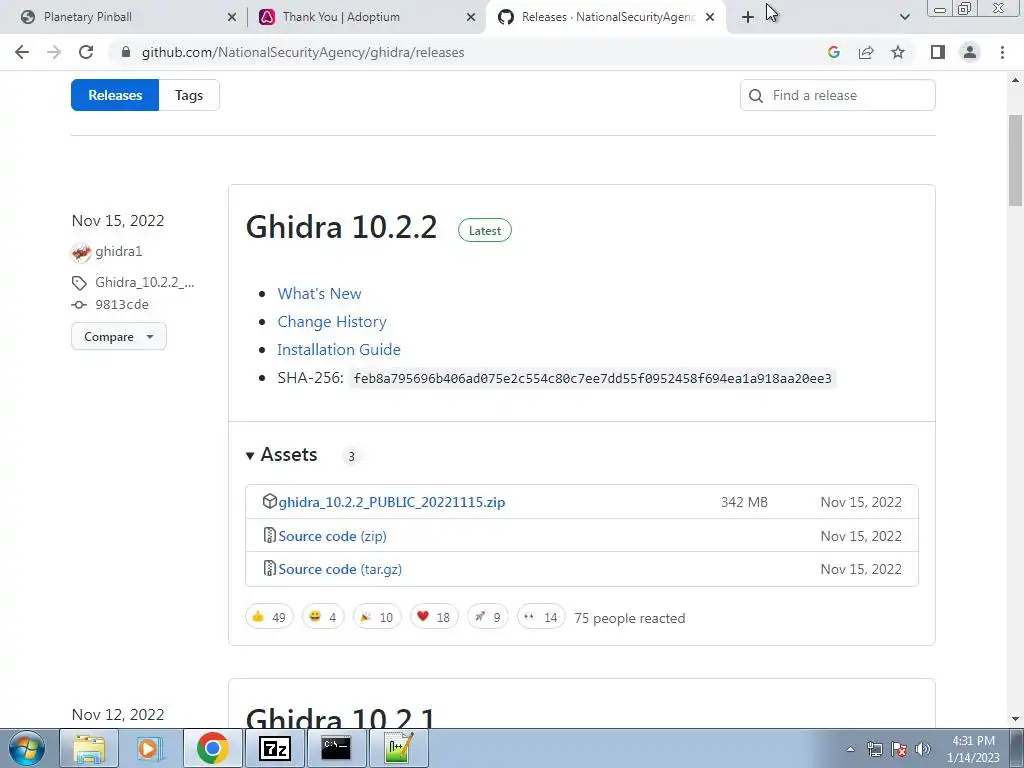
Task: Close the Planetary Pinball tab
Action: (231, 17)
